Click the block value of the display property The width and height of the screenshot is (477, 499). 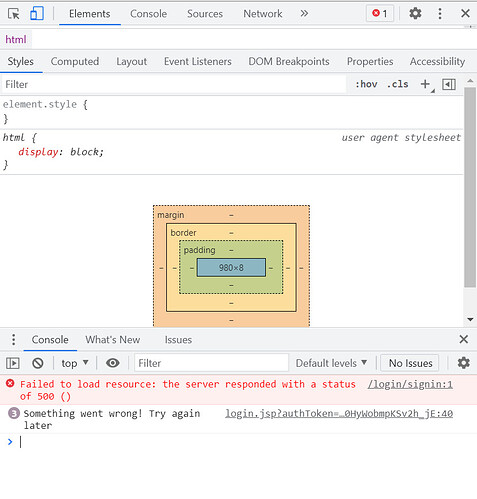click(x=84, y=152)
